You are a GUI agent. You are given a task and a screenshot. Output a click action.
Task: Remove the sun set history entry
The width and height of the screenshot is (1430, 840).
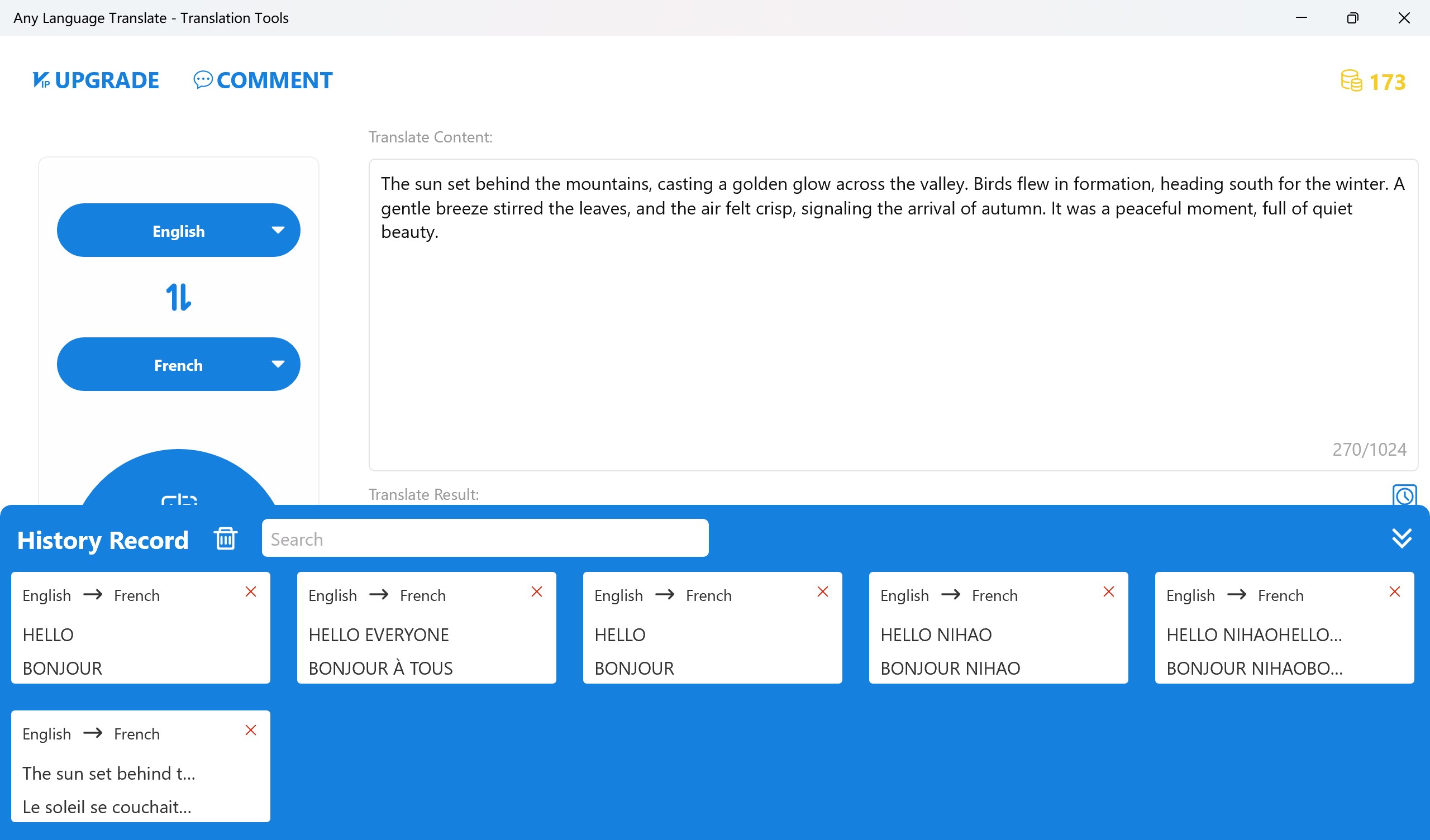(x=250, y=730)
